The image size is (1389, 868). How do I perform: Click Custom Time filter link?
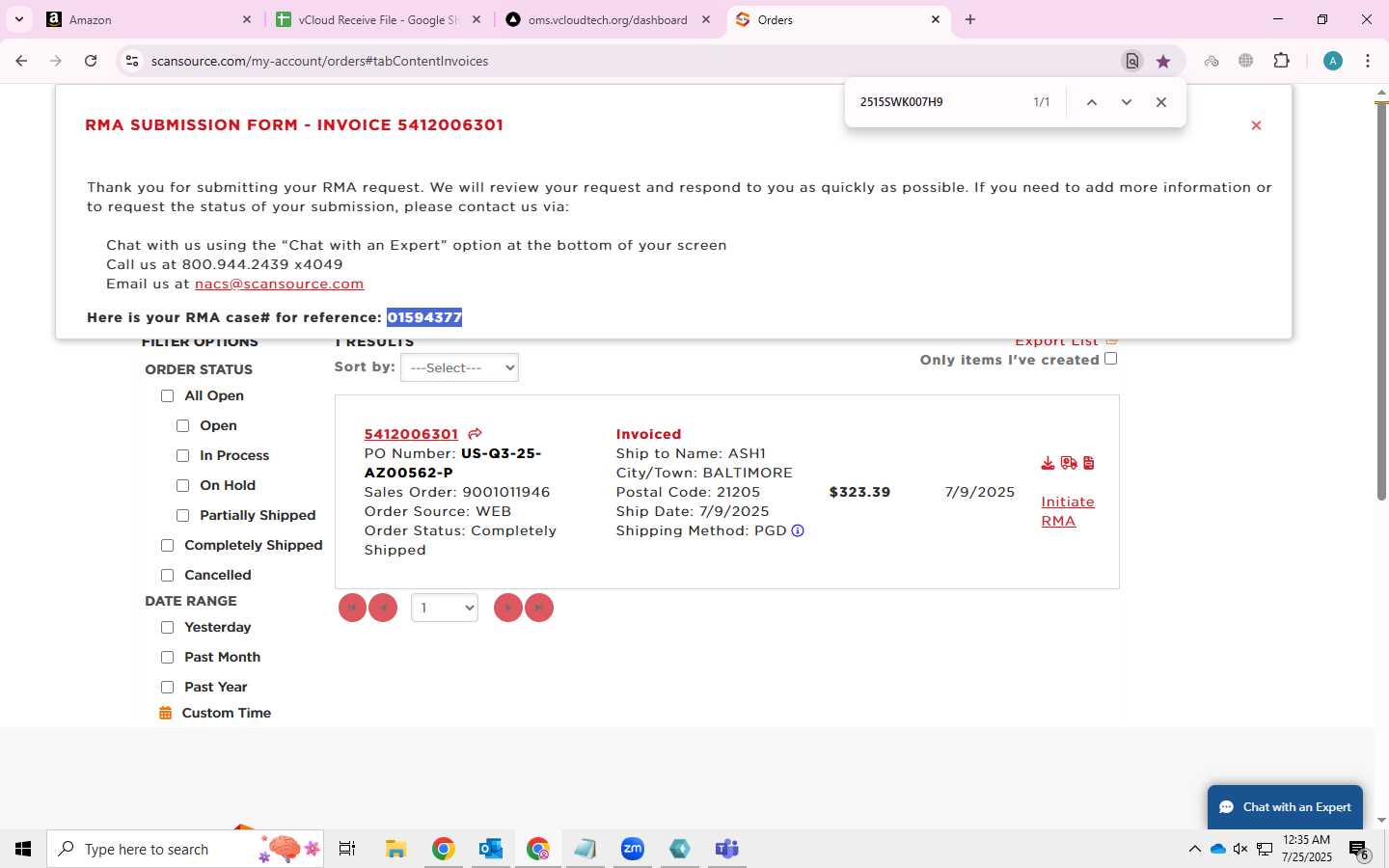(227, 713)
